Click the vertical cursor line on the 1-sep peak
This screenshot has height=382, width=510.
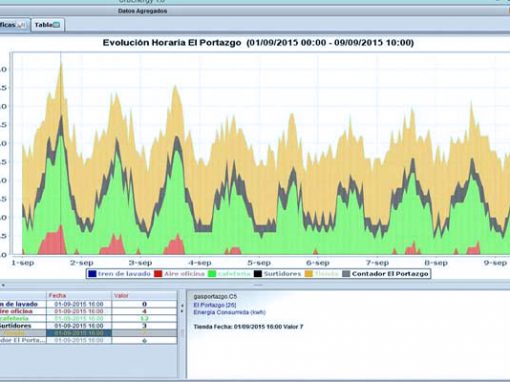pos(61,153)
